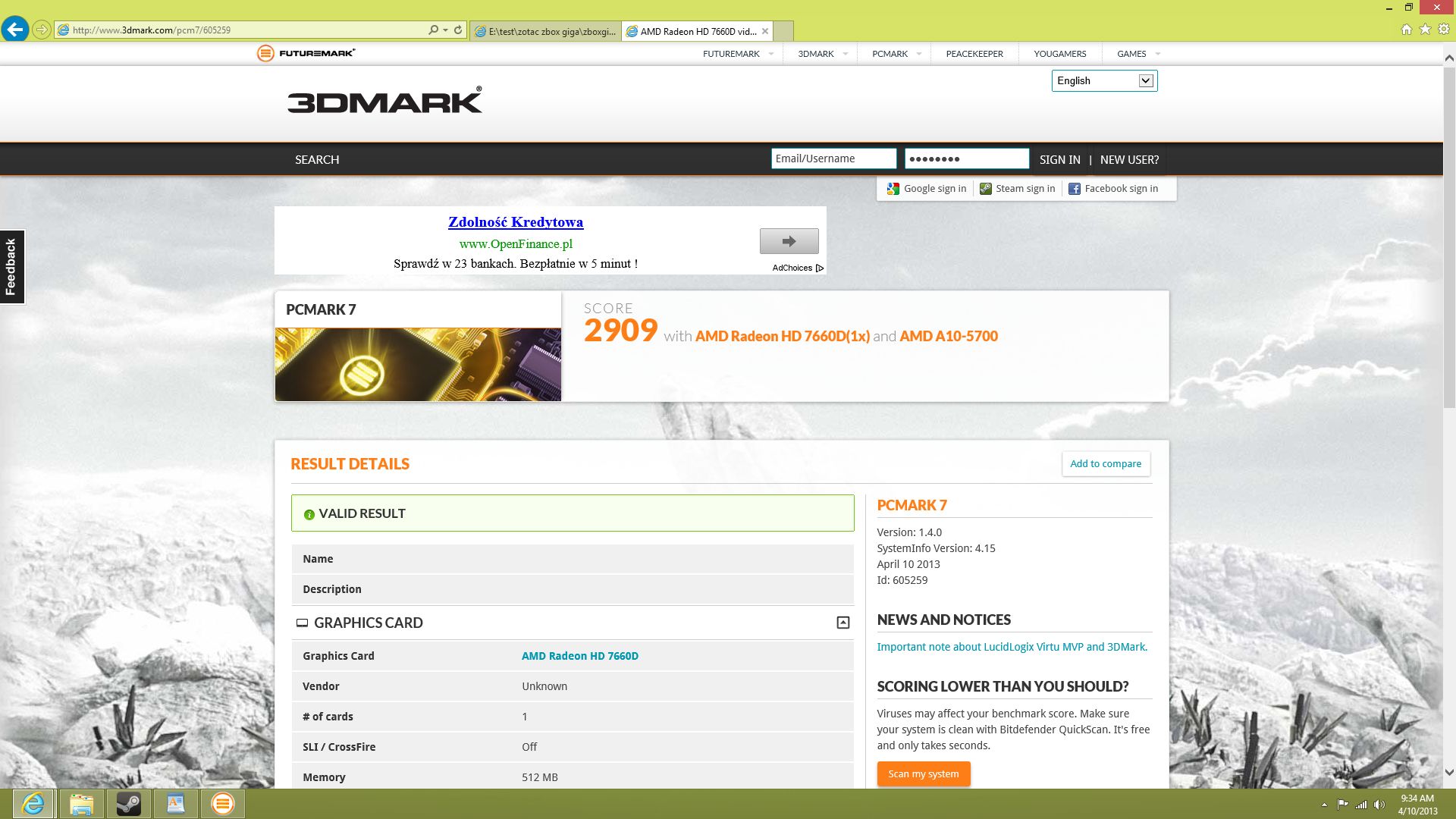
Task: Click the valid result info icon
Action: (x=309, y=514)
